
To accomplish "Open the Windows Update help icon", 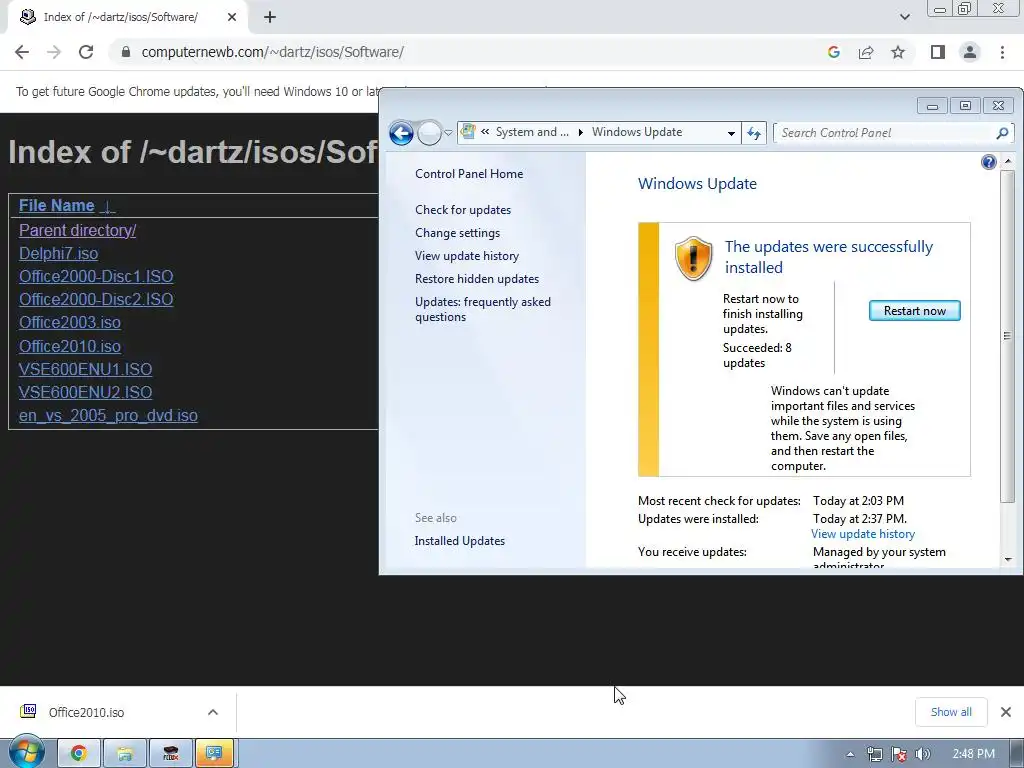I will tap(988, 162).
